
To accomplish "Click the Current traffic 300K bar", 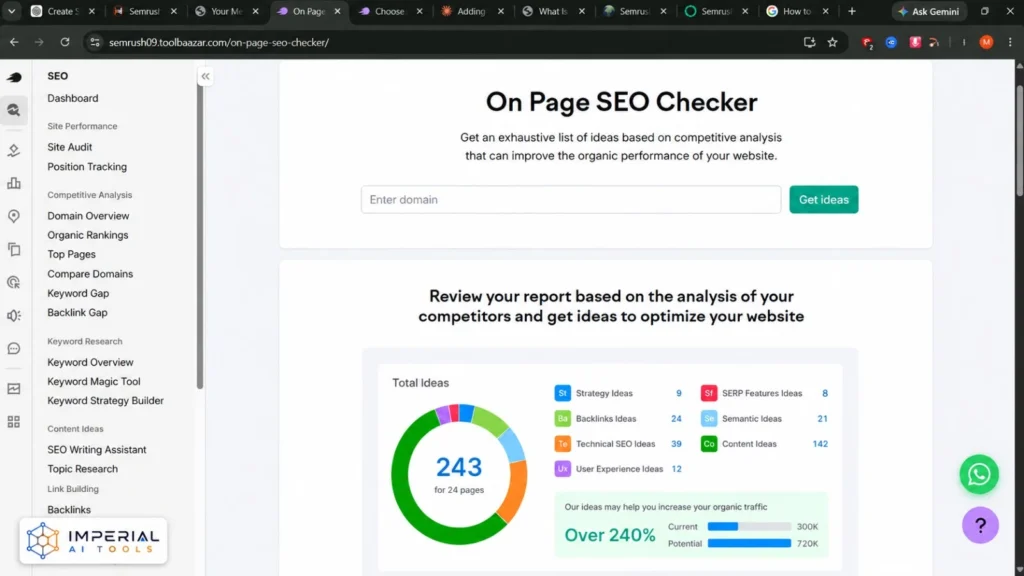I will pyautogui.click(x=749, y=526).
